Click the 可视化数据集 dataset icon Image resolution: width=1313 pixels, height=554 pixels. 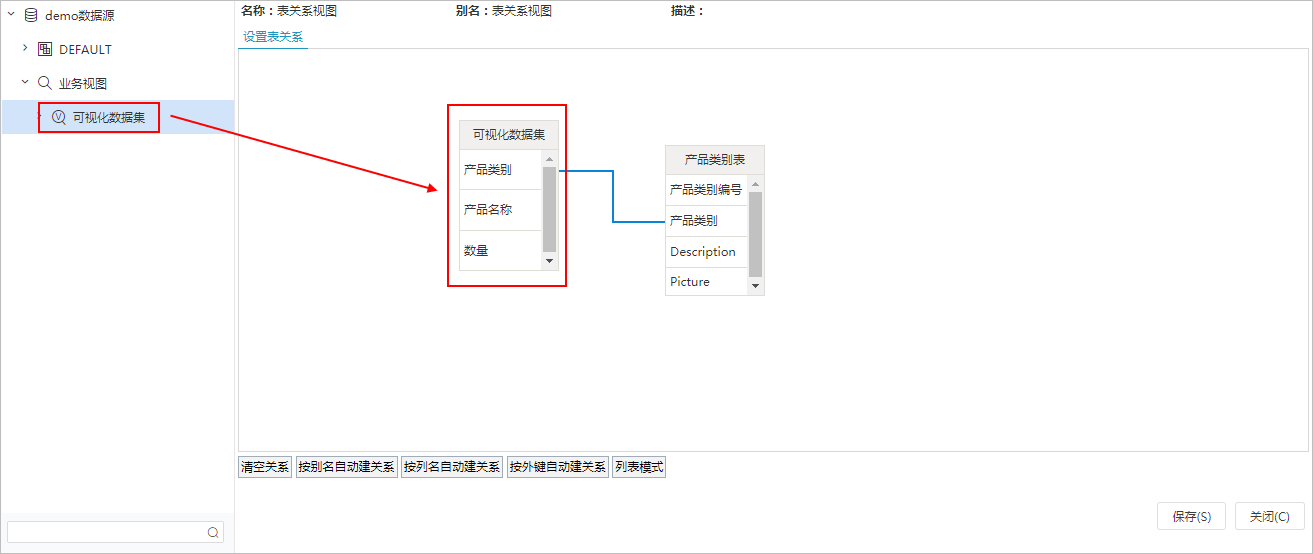59,117
